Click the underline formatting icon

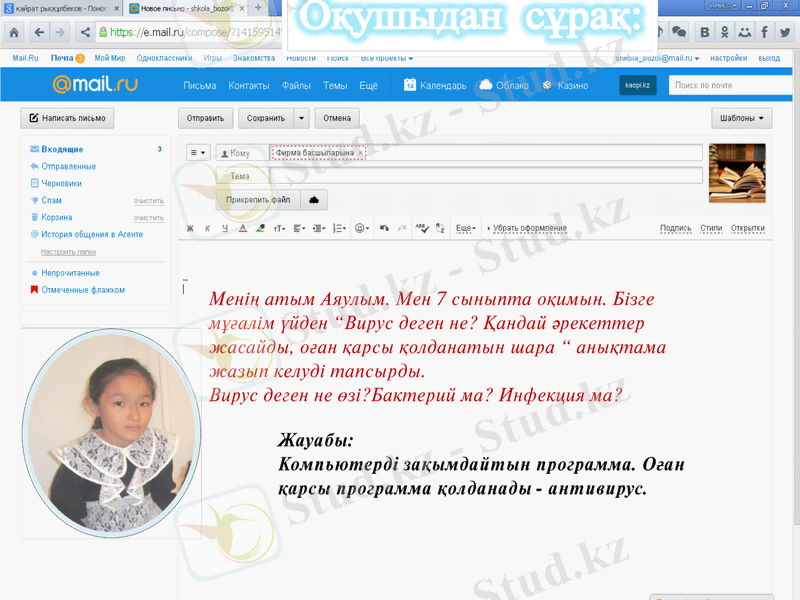(x=225, y=229)
